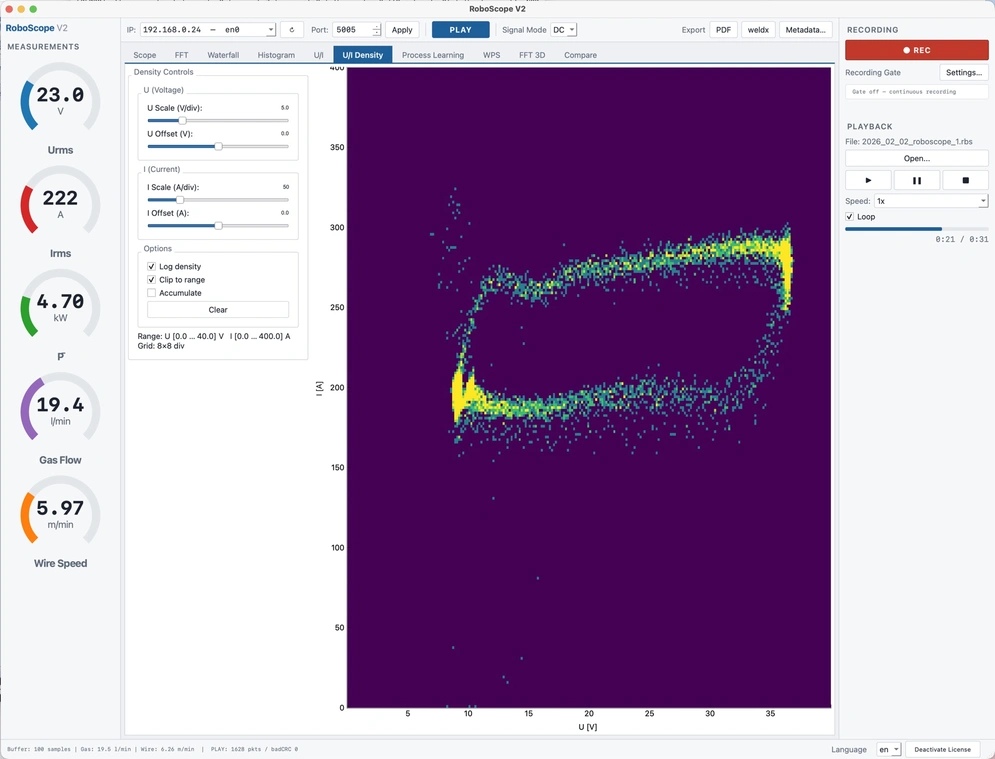The height and width of the screenshot is (759, 995).
Task: Open Recording Gate Settings
Action: 964,72
